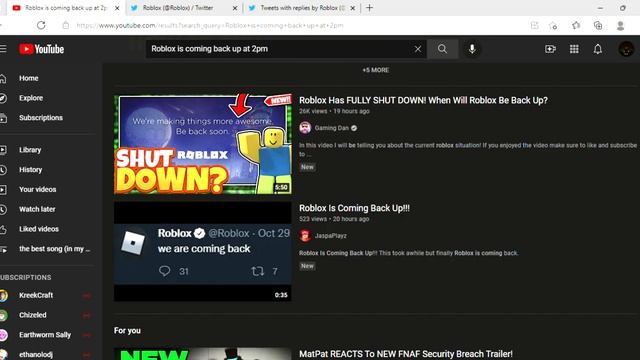640x360 pixels.
Task: Open a new browser tab
Action: pyautogui.click(x=369, y=8)
